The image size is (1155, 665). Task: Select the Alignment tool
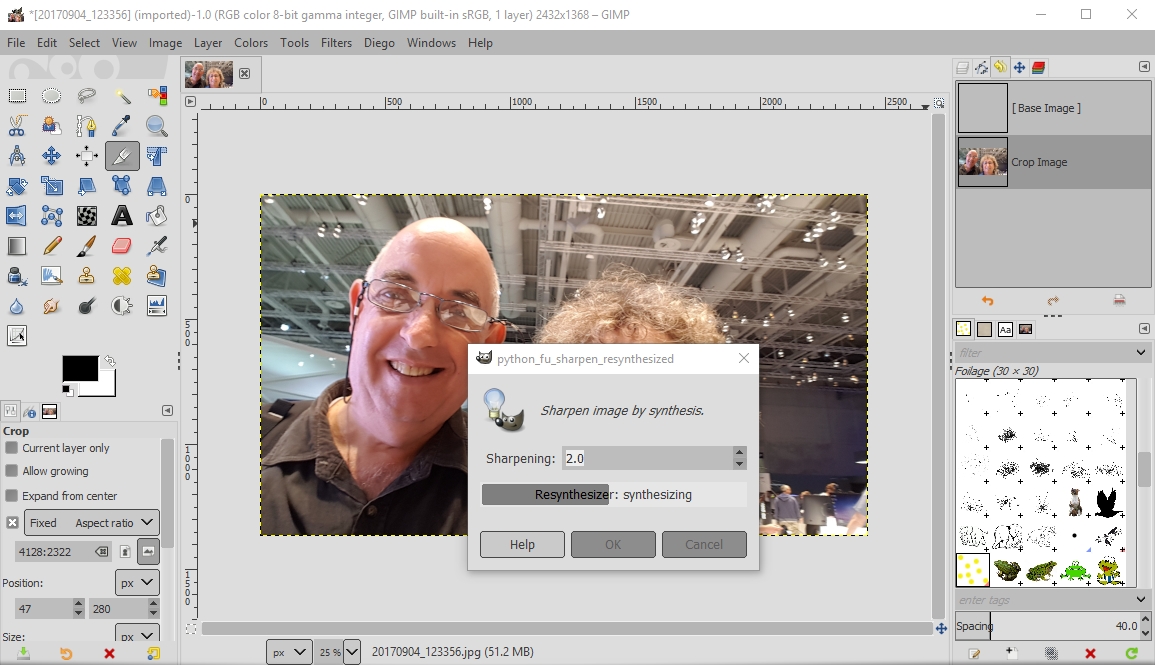86,156
